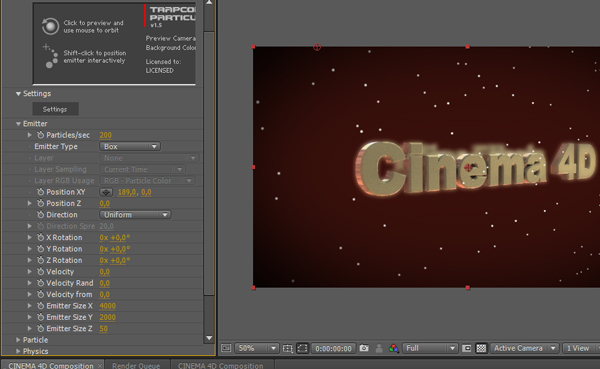Open the Direction Uniform dropdown
The image size is (600, 369).
tap(135, 215)
